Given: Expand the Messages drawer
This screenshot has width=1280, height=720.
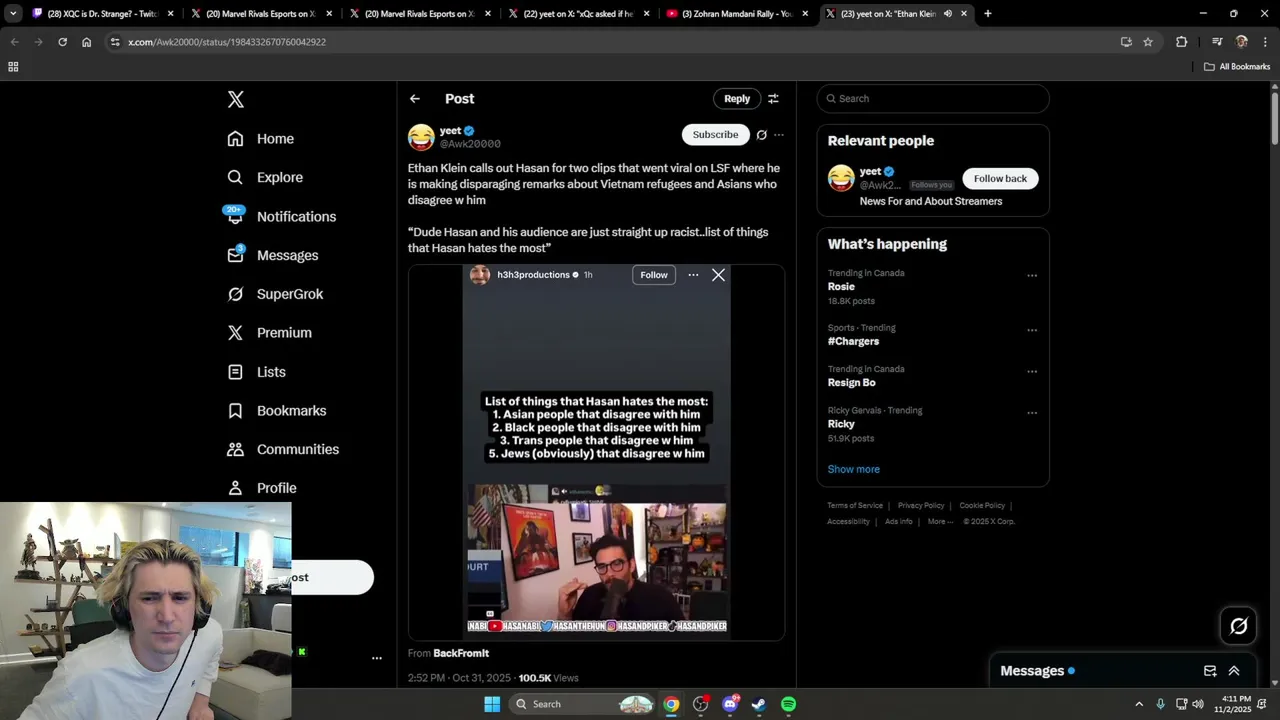Looking at the screenshot, I should pos(1234,671).
